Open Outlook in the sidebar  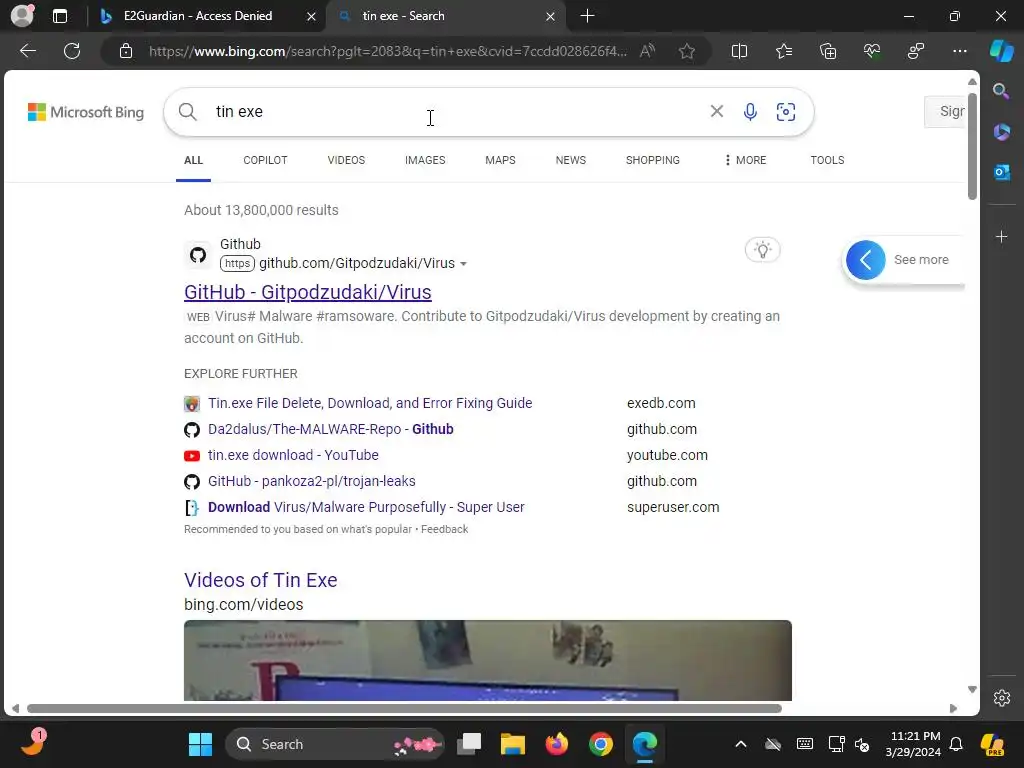pos(1001,172)
